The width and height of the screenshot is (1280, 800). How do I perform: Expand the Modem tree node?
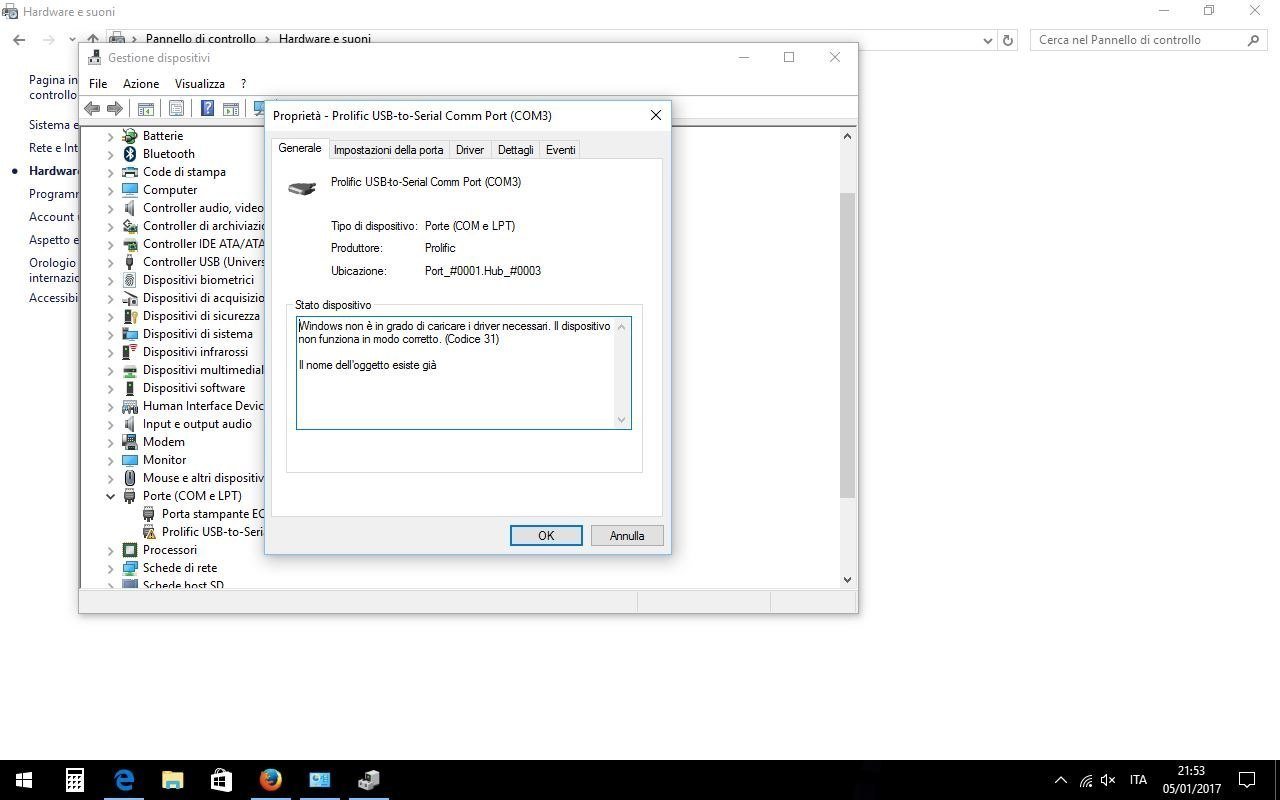click(111, 442)
